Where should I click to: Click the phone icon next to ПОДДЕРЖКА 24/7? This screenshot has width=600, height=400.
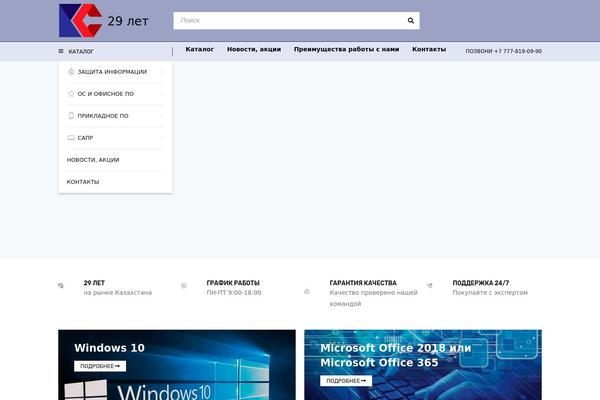[x=430, y=286]
